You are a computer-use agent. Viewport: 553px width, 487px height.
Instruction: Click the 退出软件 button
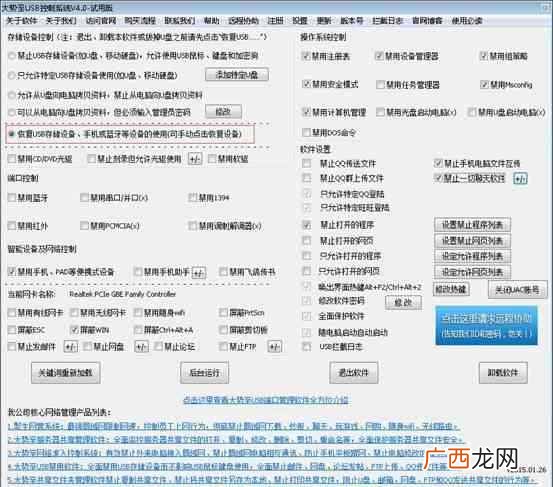354,372
